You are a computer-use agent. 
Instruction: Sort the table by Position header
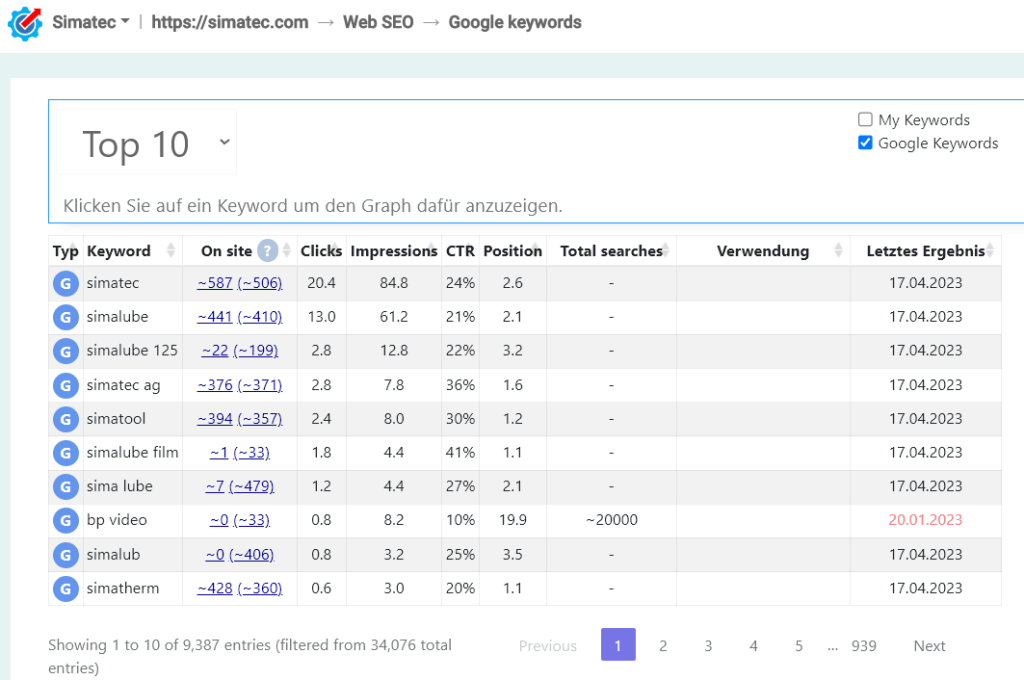point(513,251)
